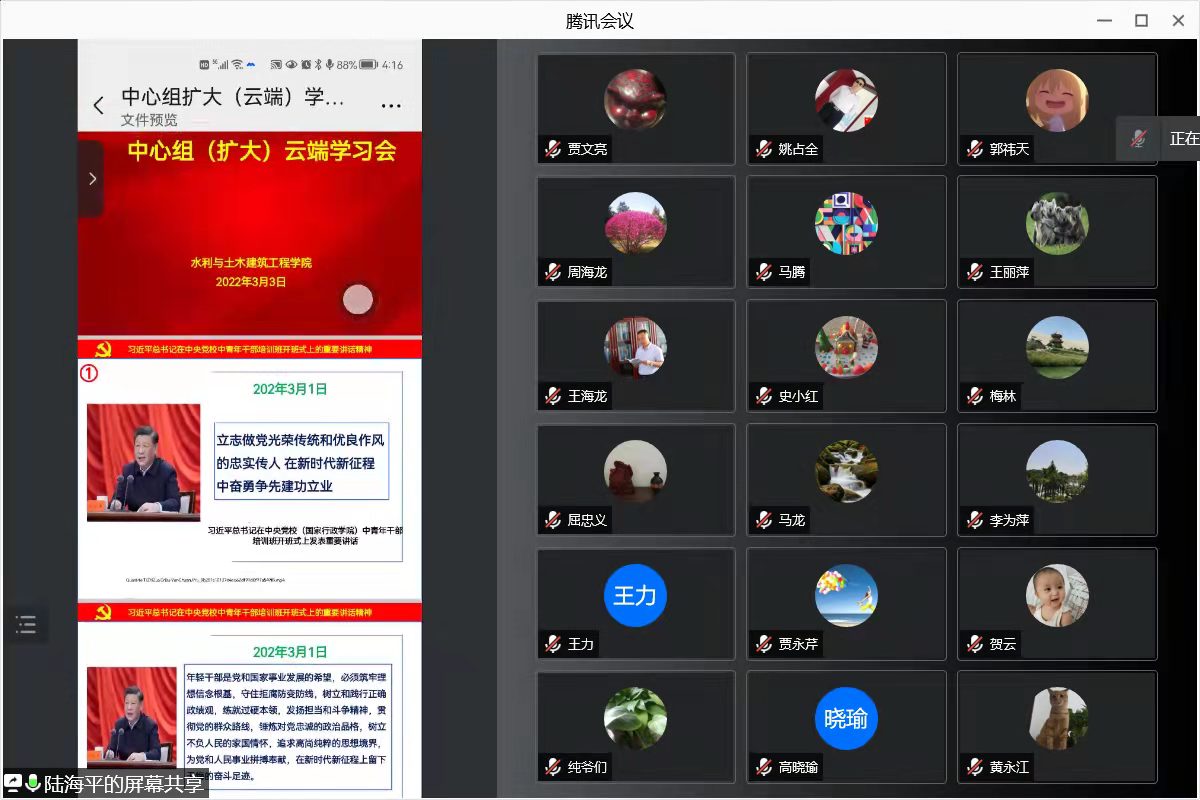Click 梅林's muted microphone icon
This screenshot has height=800, width=1200.
975,396
